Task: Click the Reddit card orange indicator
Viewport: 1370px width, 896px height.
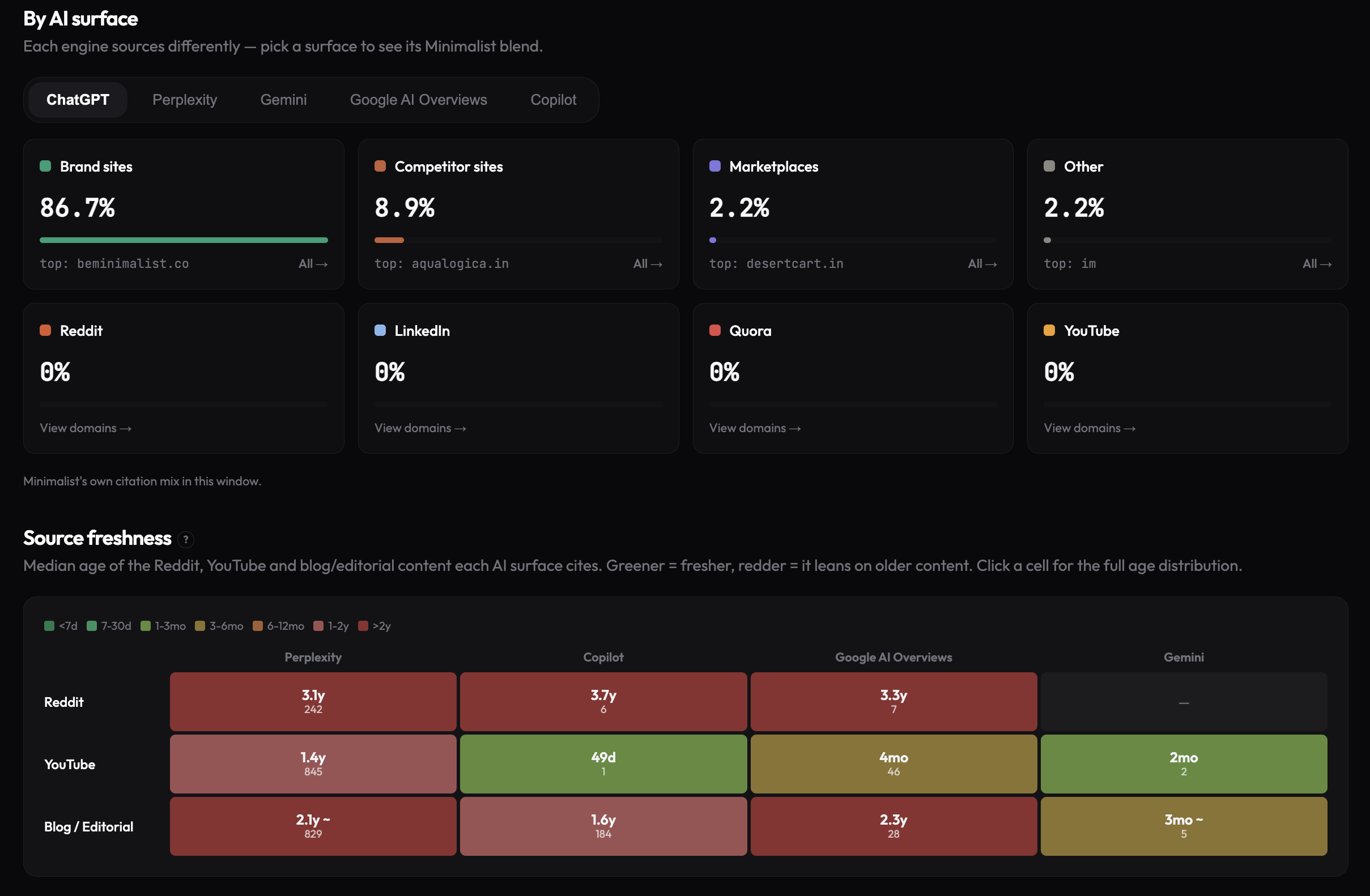Action: [45, 330]
